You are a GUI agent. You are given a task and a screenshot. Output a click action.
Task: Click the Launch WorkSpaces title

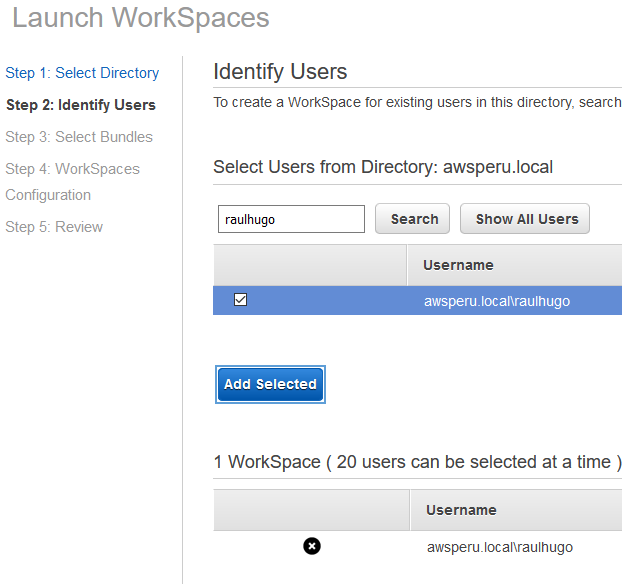pos(141,18)
